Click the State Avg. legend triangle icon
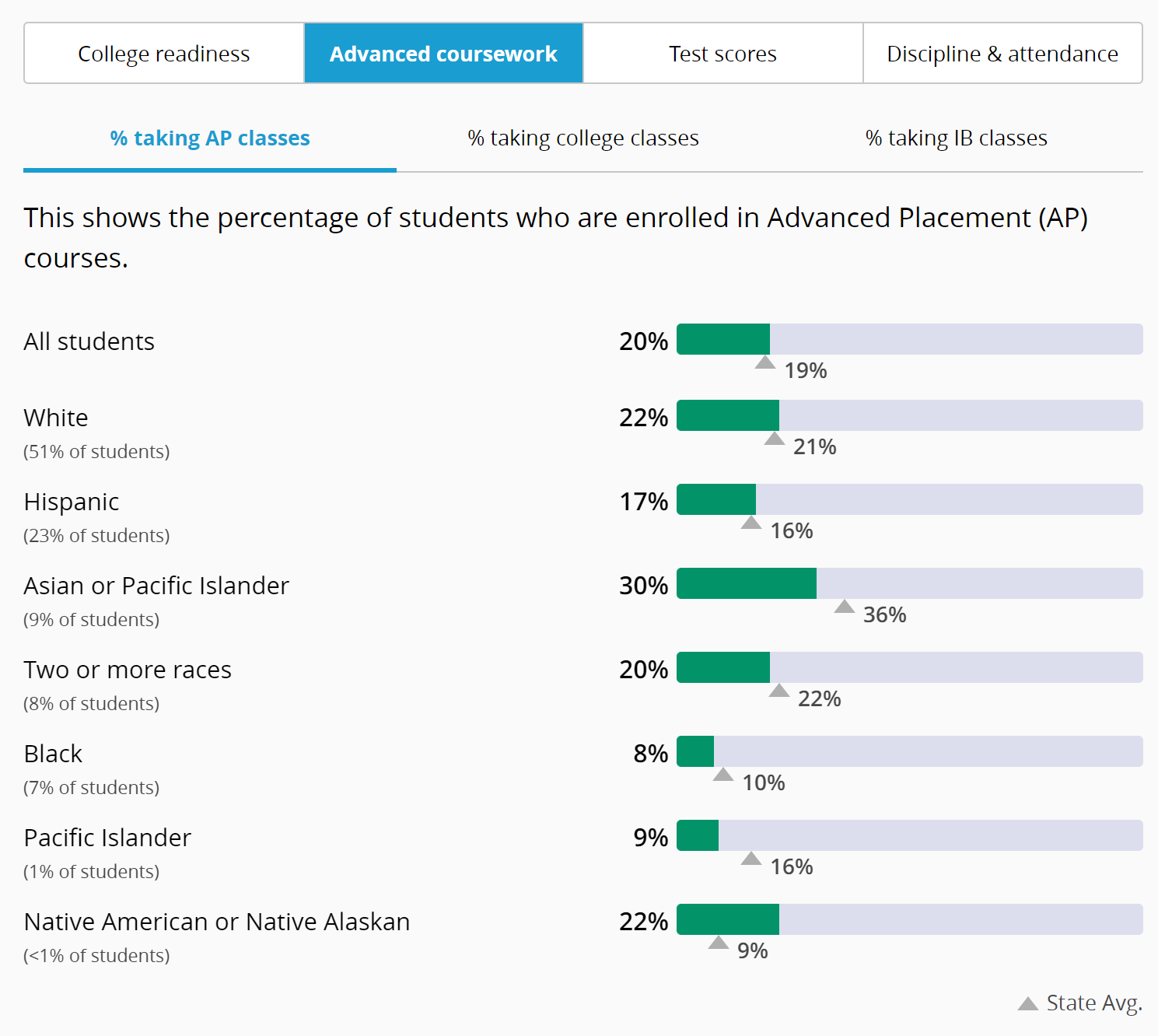The image size is (1158, 1036). (x=1028, y=1003)
